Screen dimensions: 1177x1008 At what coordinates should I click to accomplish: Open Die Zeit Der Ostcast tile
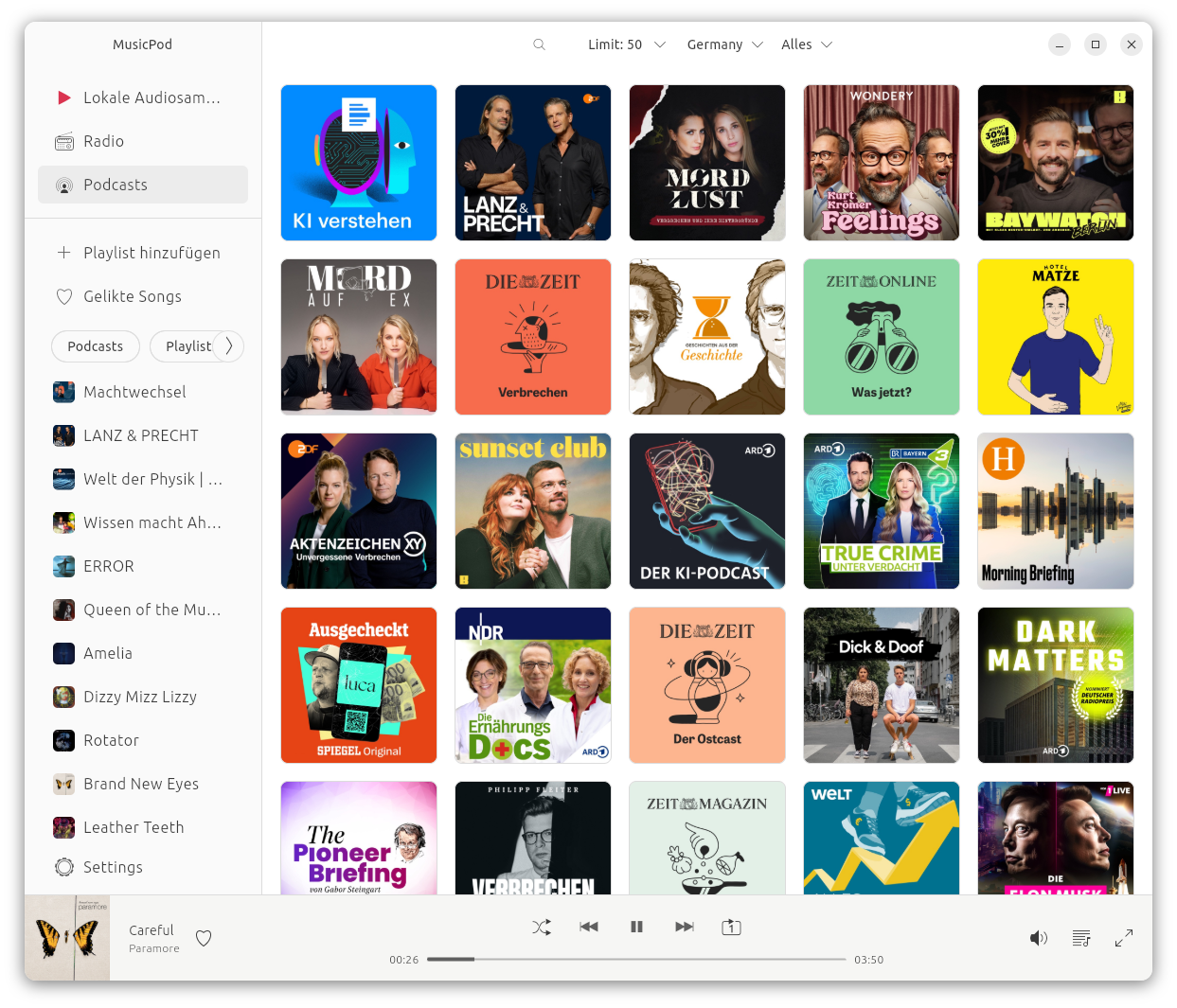coord(707,685)
